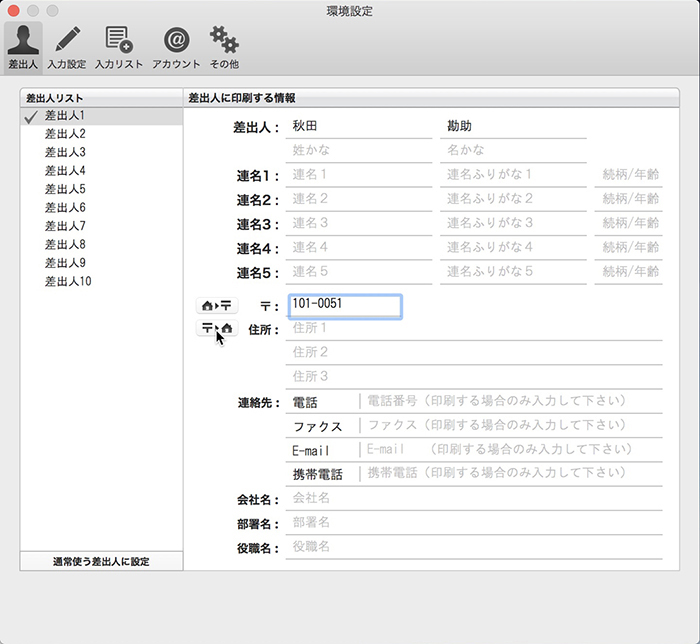Open the 入力設定 pencil icon
The image size is (700, 644).
pos(67,47)
